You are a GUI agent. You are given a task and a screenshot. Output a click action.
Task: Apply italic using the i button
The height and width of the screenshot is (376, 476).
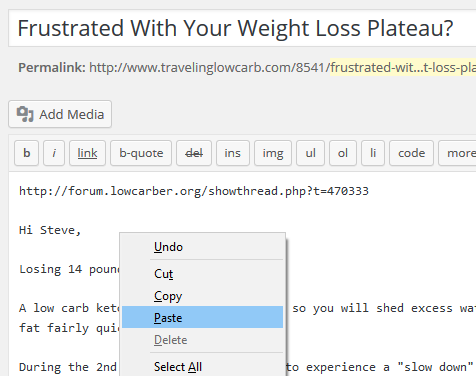[x=54, y=153]
